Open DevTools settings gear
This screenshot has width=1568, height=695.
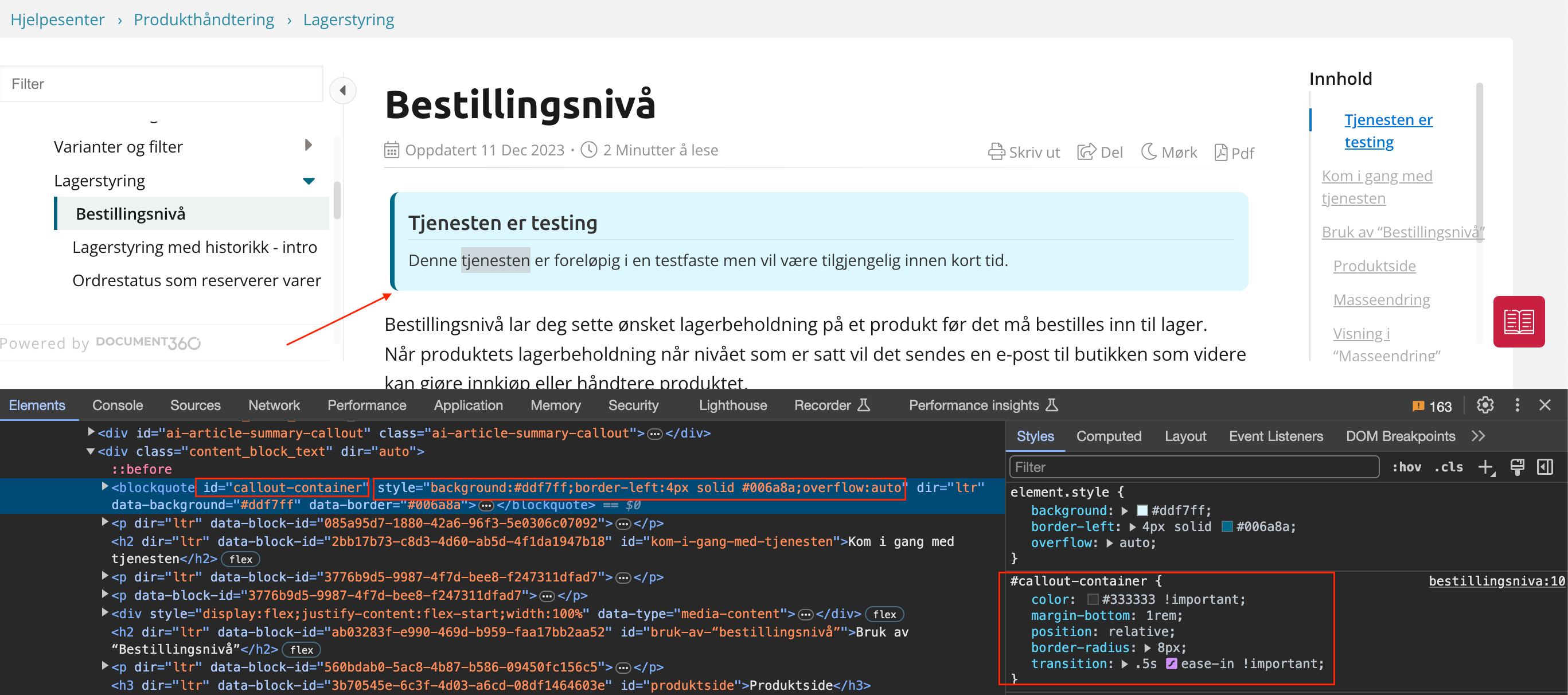1485,405
